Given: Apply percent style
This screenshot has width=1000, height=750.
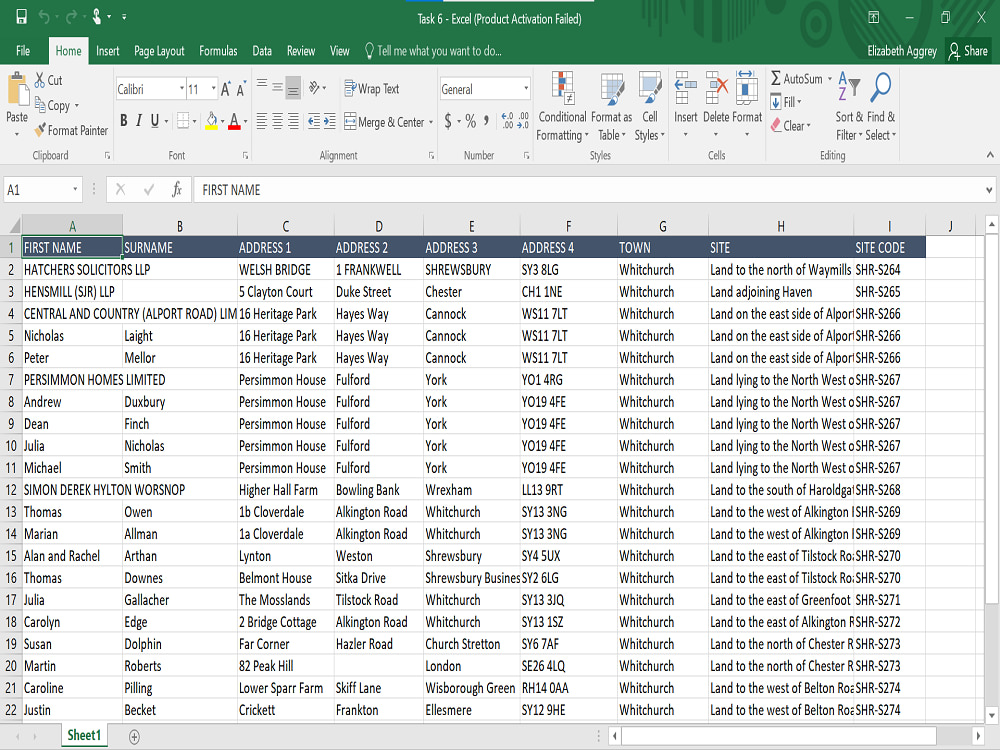Looking at the screenshot, I should pos(471,121).
